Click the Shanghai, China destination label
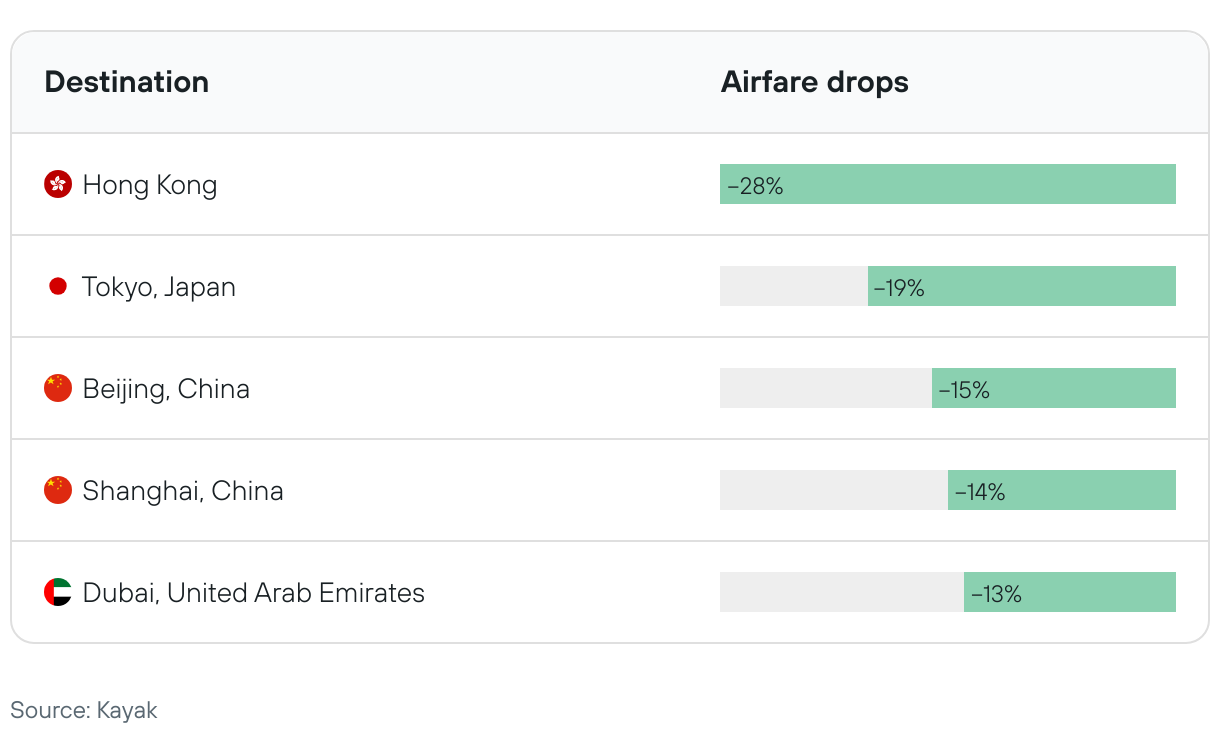This screenshot has width=1220, height=738. pos(183,491)
